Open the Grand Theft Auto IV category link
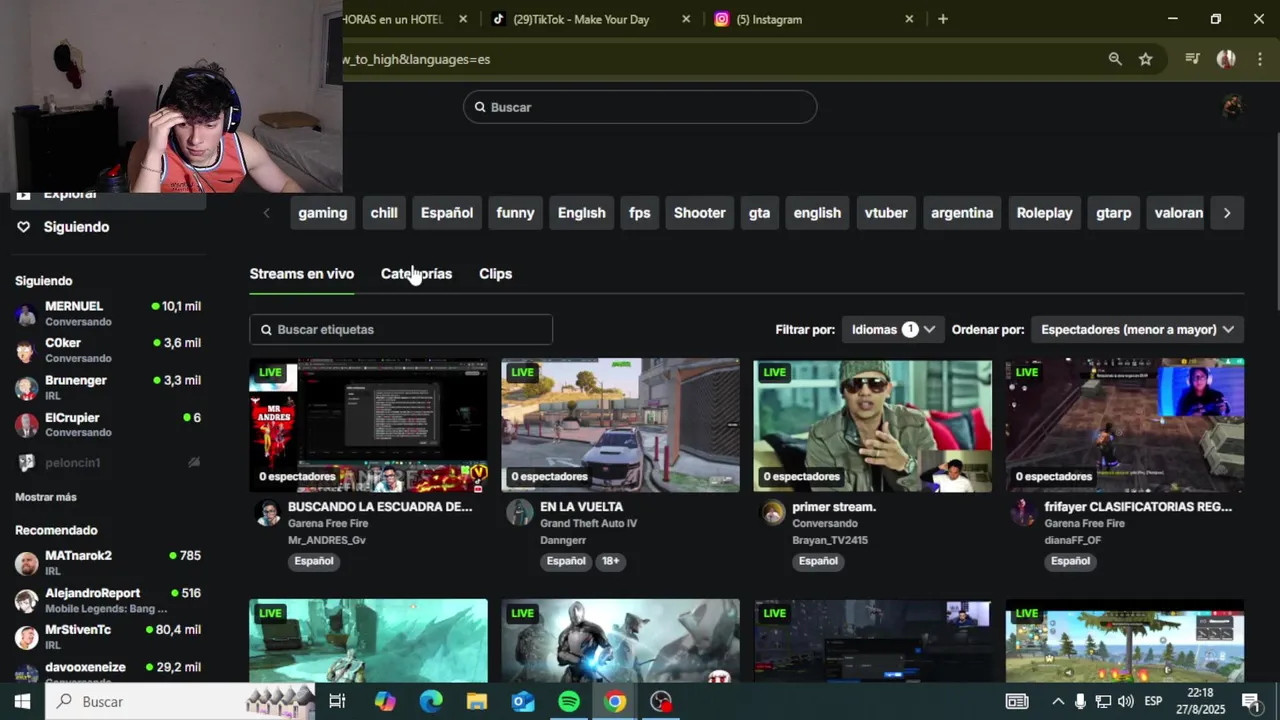Viewport: 1280px width, 720px height. coord(588,523)
